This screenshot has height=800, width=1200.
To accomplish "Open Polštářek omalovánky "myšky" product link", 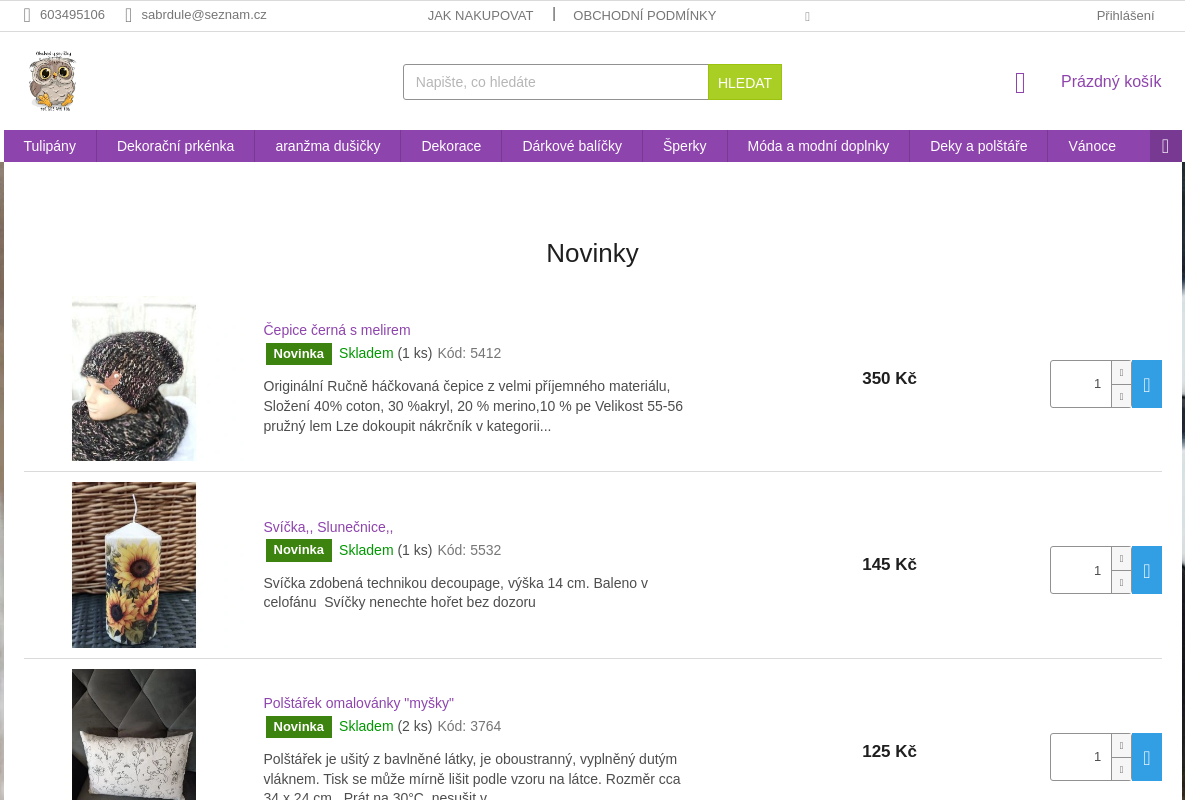I will [x=359, y=703].
